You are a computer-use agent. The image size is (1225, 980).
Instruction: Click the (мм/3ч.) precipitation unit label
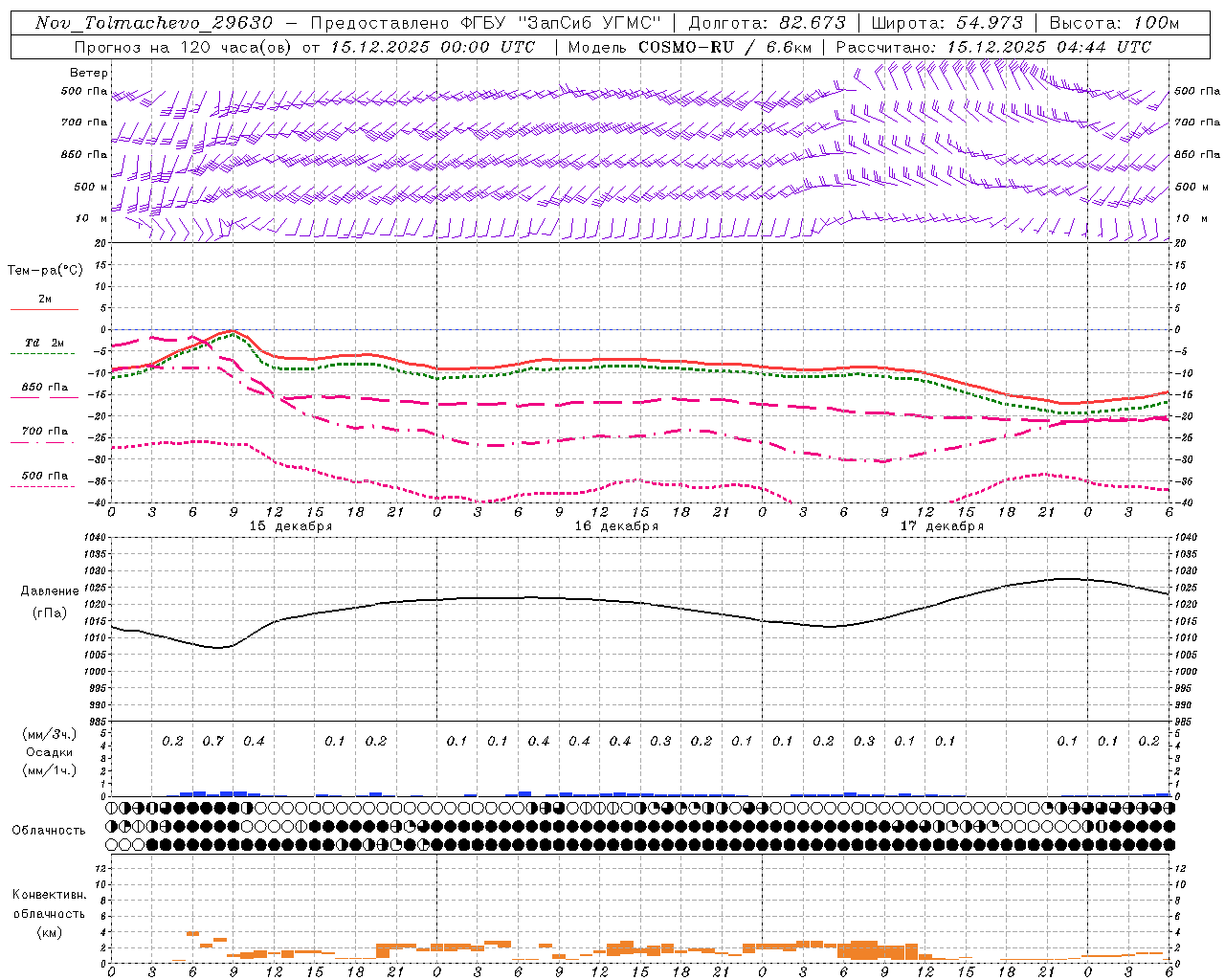[50, 734]
